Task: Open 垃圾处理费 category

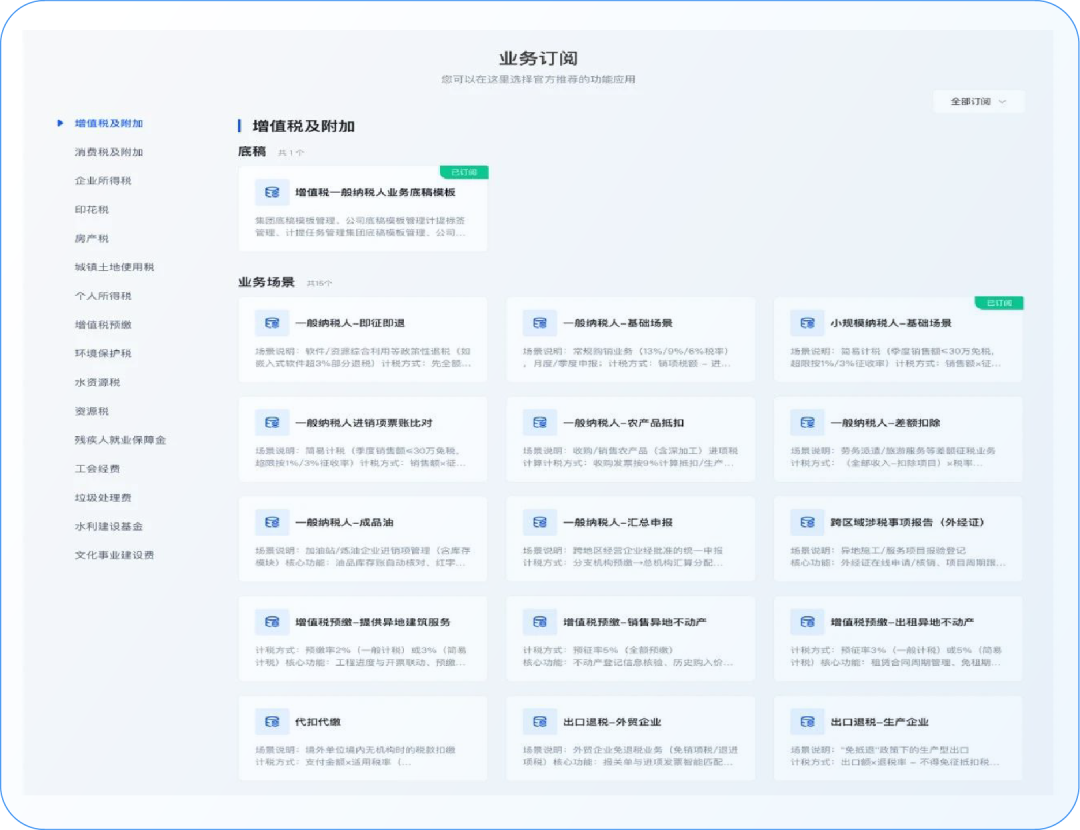Action: (103, 498)
